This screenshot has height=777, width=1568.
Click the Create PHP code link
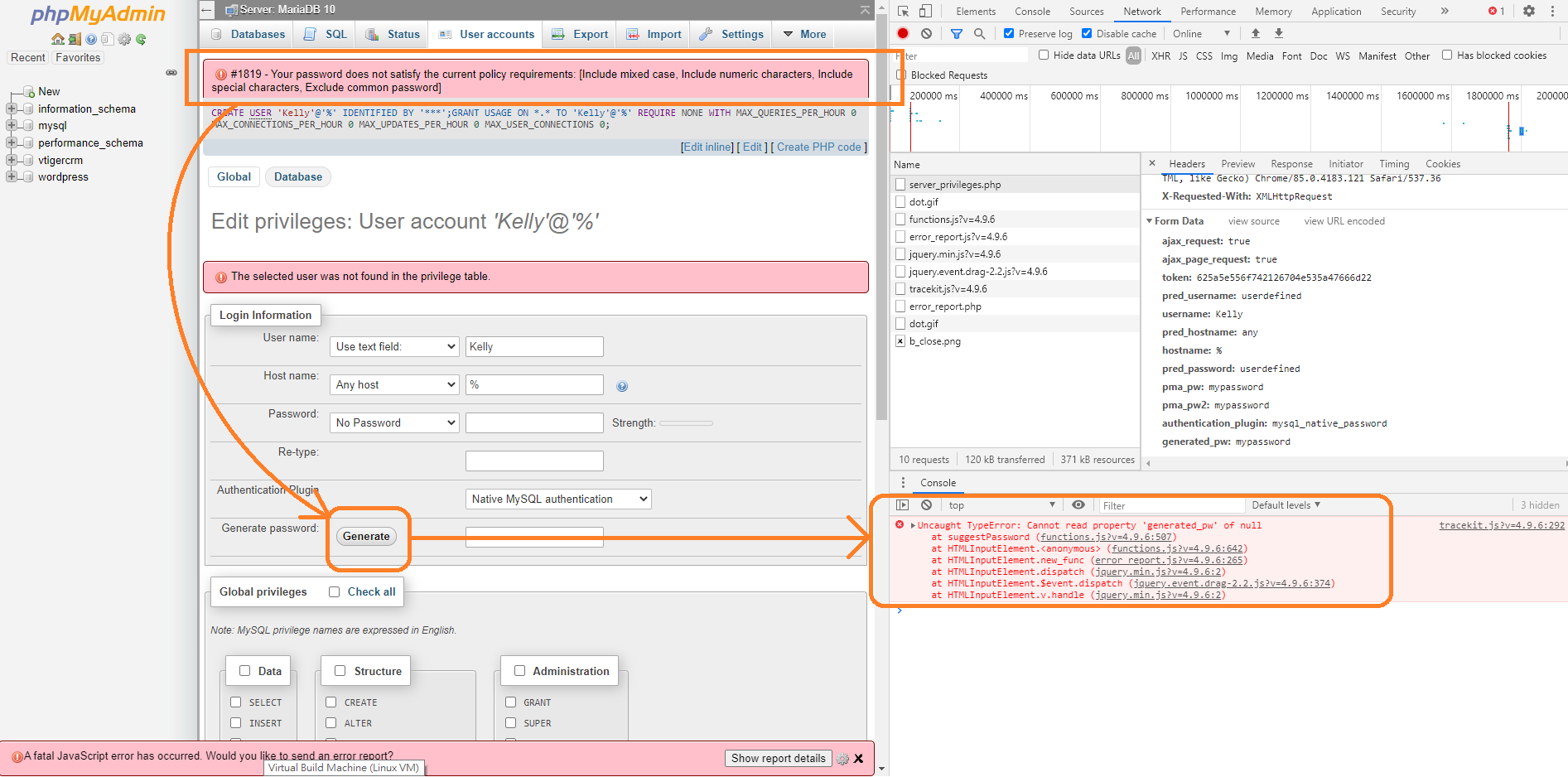click(819, 147)
